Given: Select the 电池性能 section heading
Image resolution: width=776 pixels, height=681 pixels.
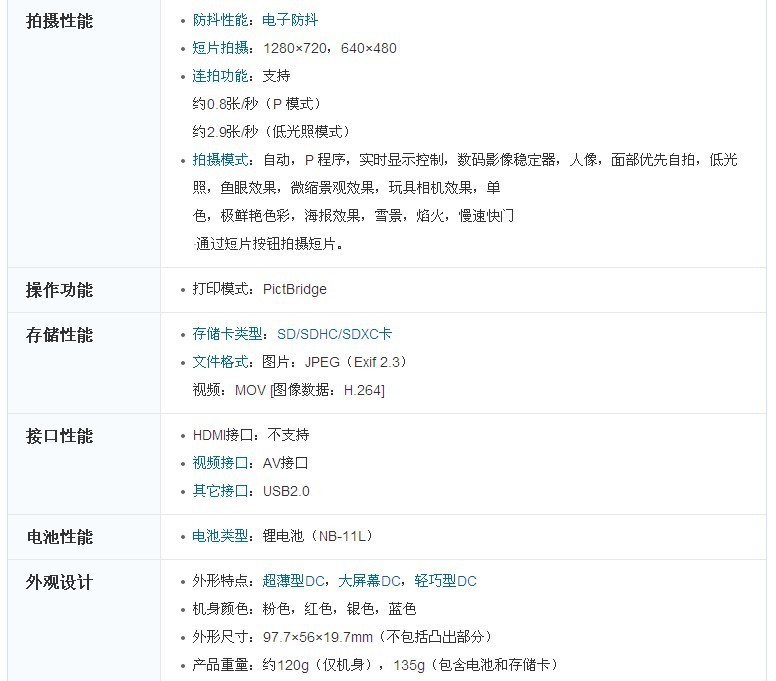Looking at the screenshot, I should tap(59, 537).
